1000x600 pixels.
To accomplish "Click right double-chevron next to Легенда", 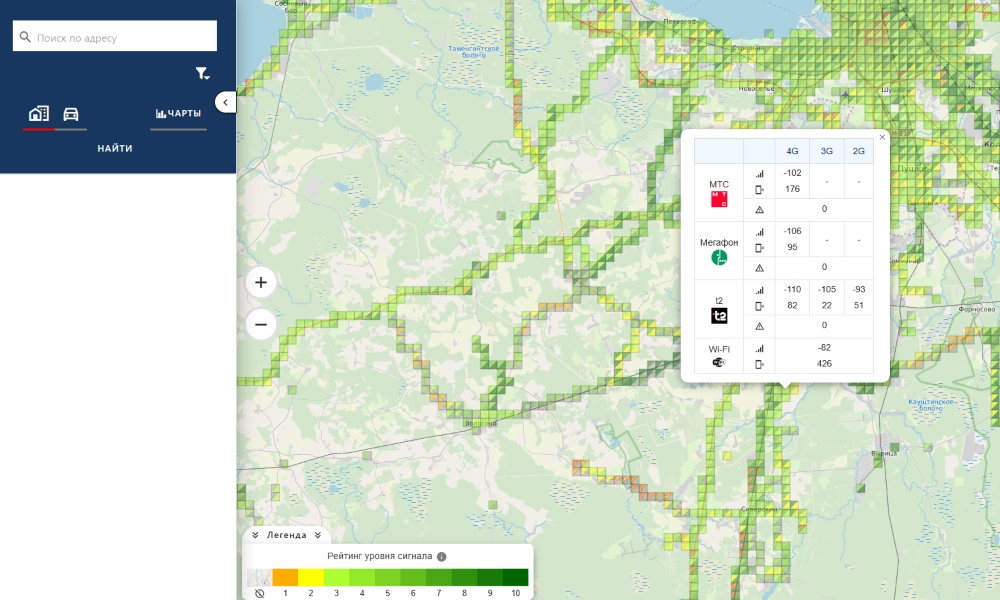I will (x=318, y=535).
